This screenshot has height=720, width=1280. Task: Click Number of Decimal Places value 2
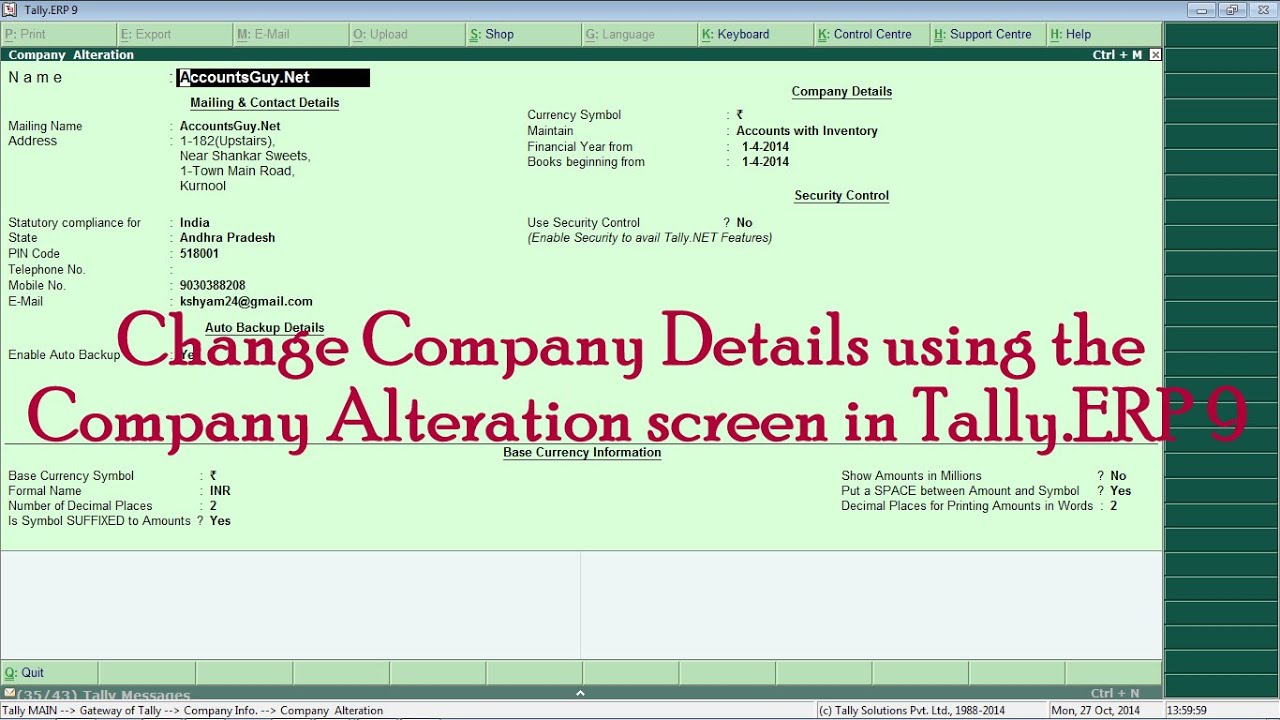213,506
